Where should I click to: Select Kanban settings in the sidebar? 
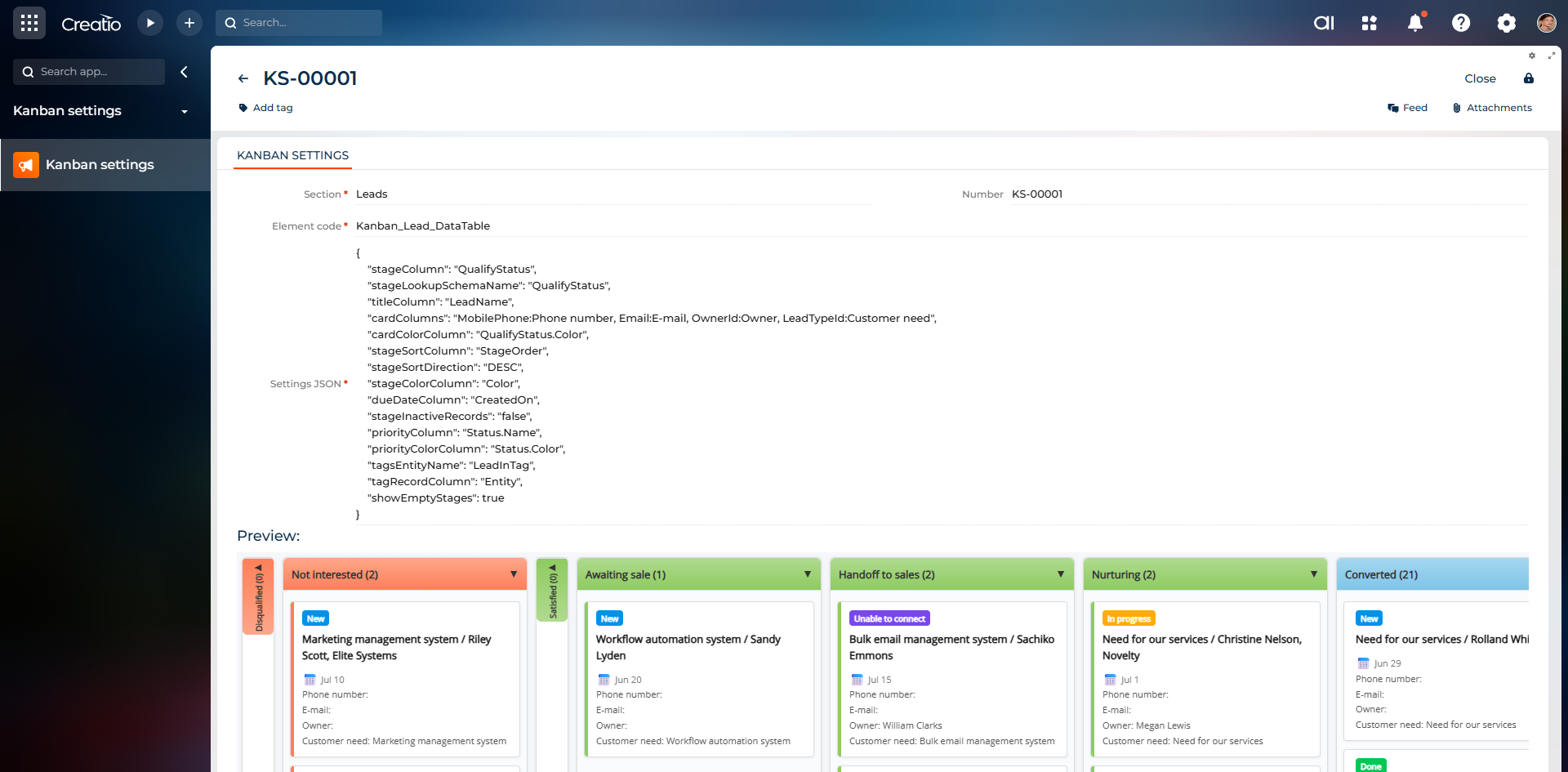105,165
